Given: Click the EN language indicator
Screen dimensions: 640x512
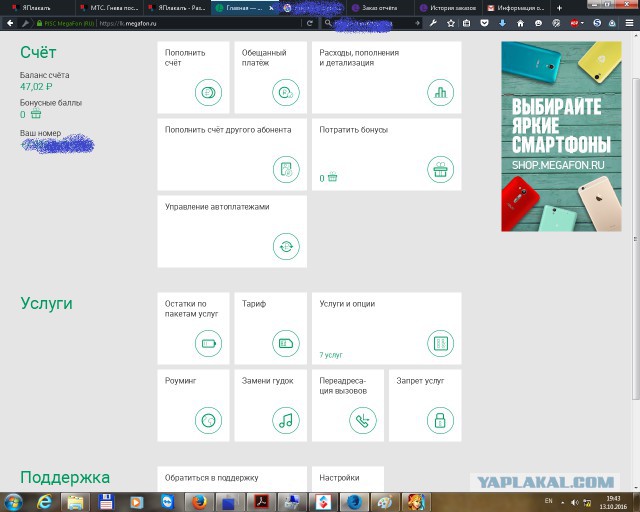Looking at the screenshot, I should click(x=549, y=501).
